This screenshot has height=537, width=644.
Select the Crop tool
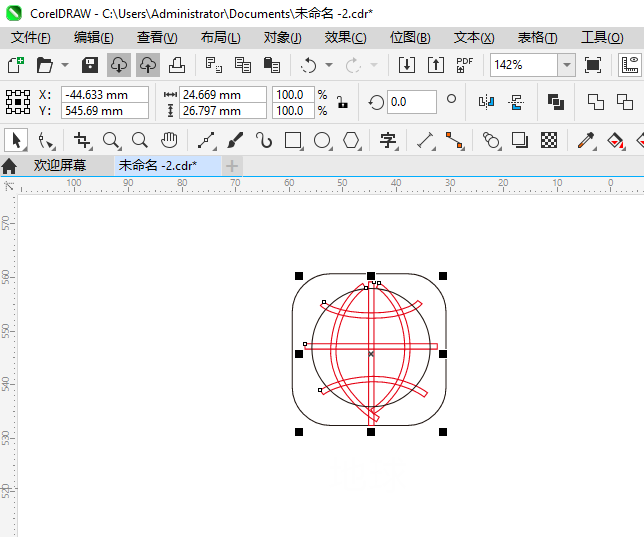click(x=82, y=140)
